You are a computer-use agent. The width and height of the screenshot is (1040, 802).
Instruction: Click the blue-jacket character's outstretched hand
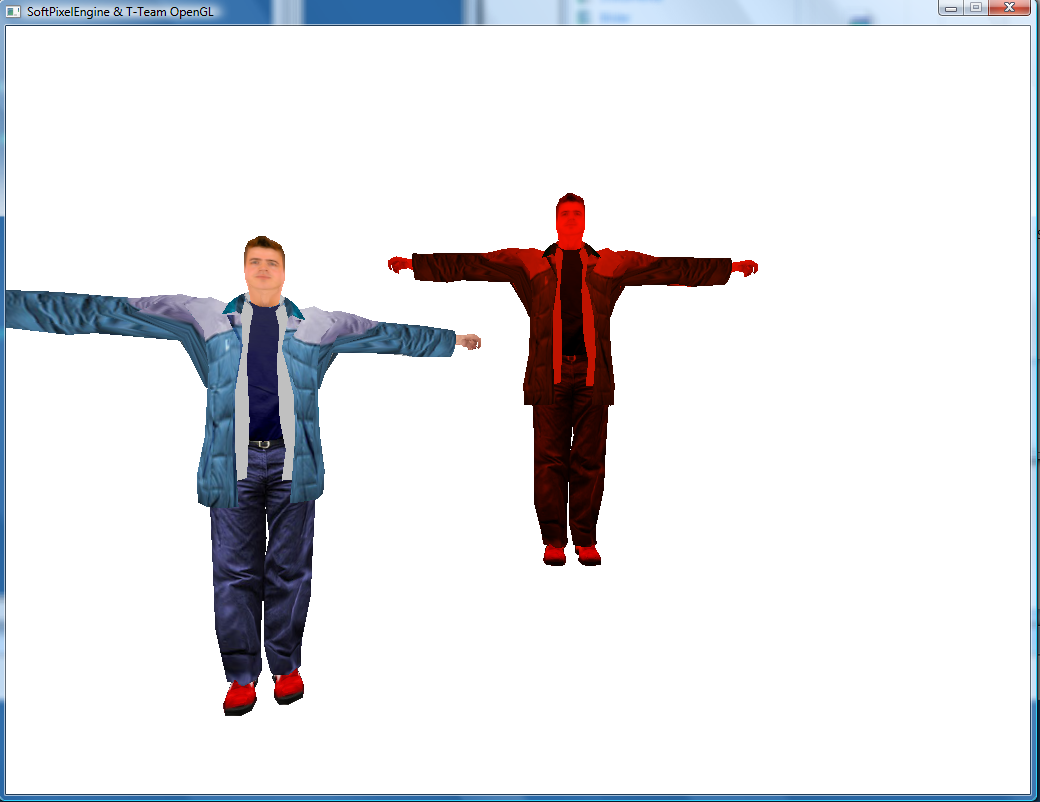click(x=469, y=342)
